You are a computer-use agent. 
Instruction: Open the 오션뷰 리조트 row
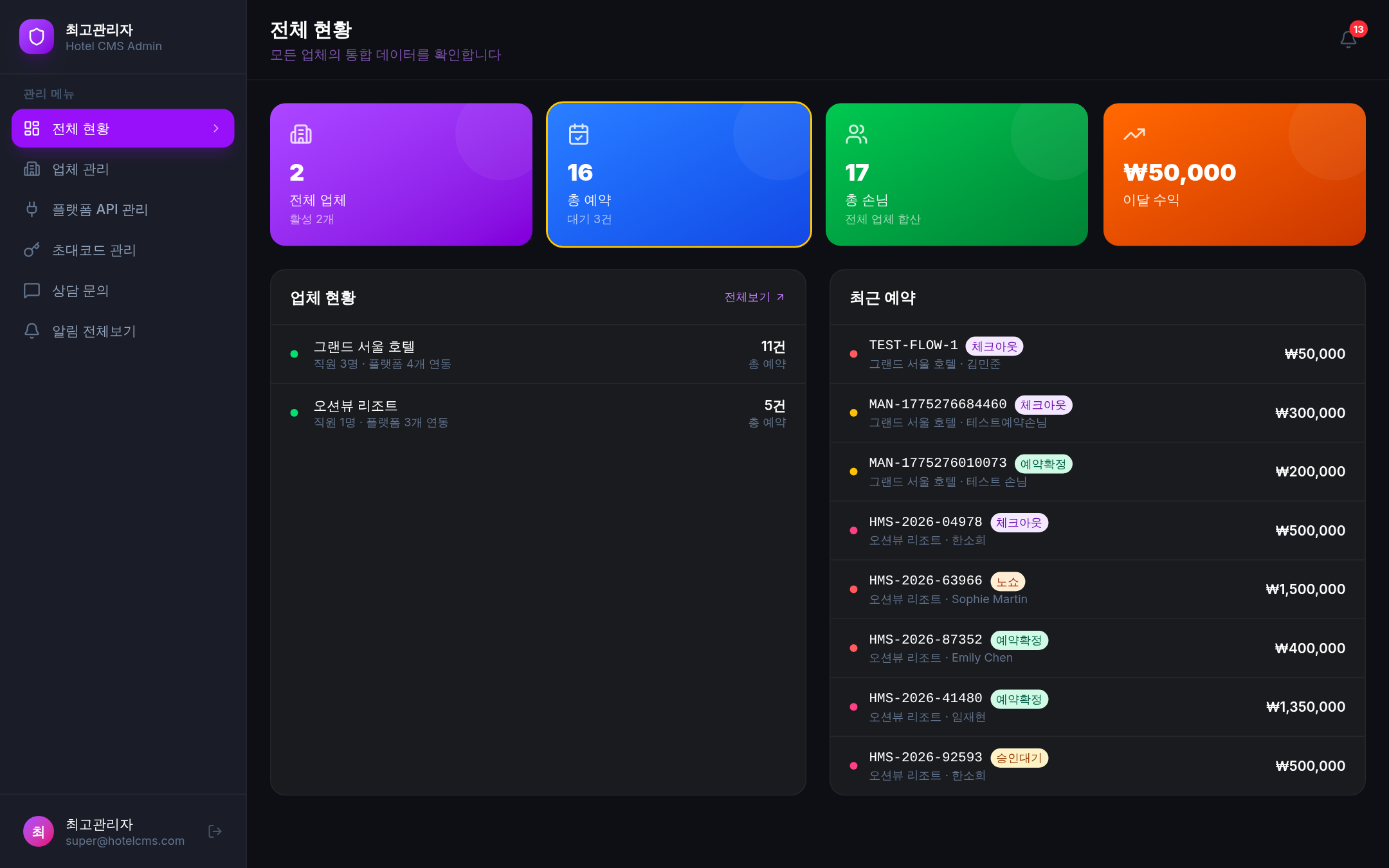[538, 413]
